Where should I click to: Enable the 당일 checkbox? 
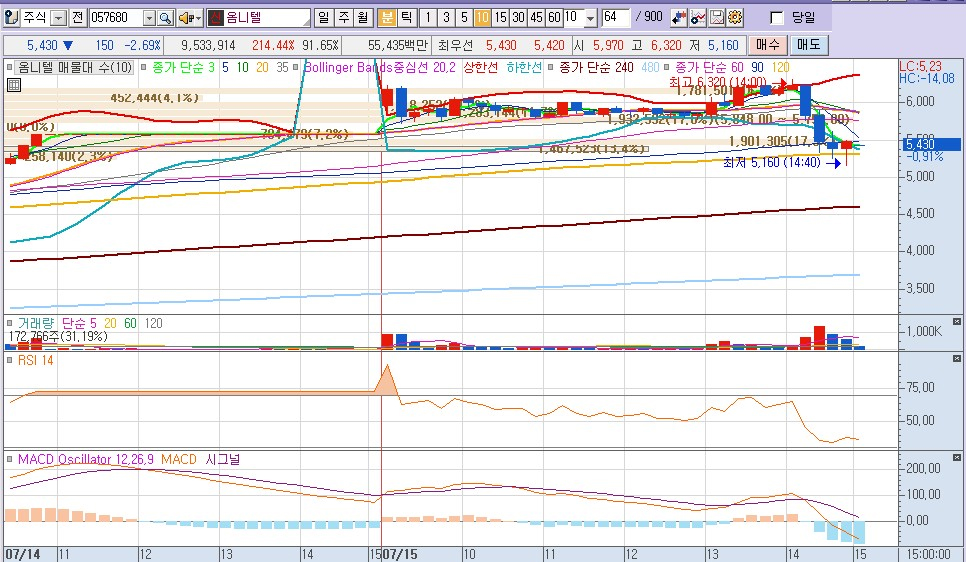pyautogui.click(x=777, y=18)
